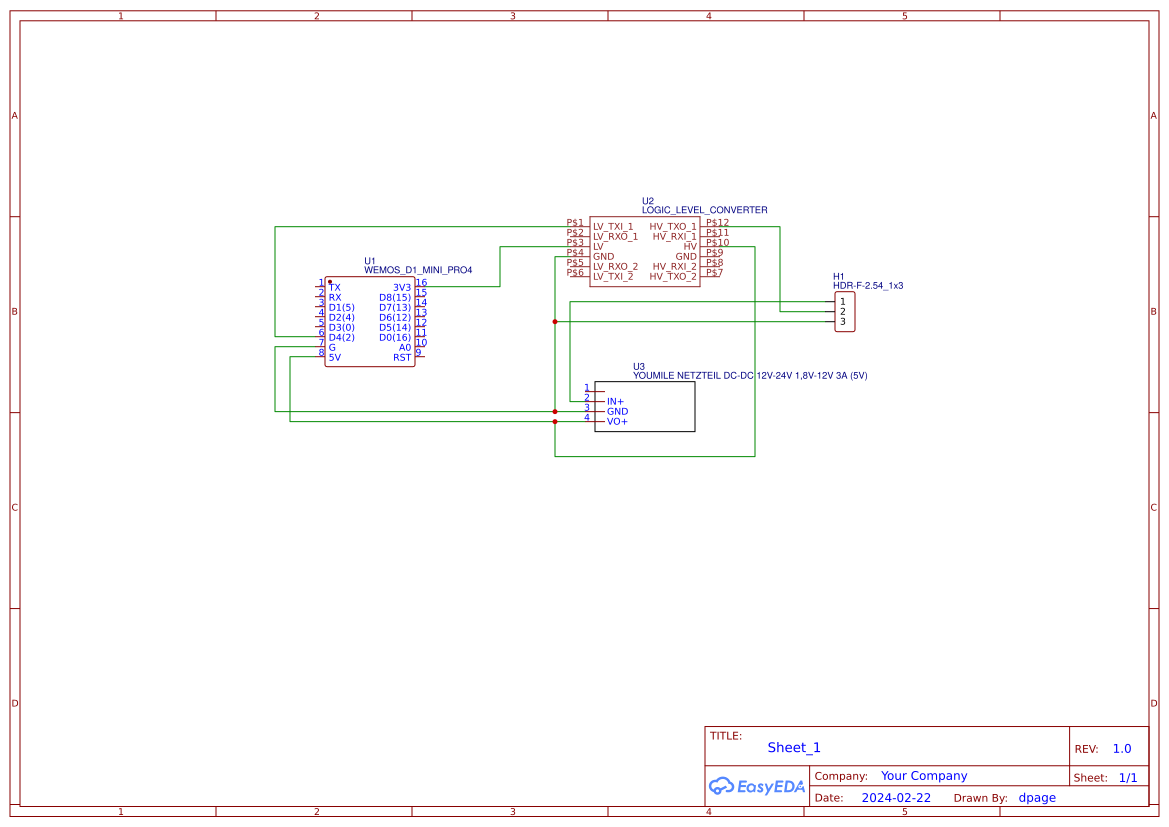
Task: Click pin 2 of the H1 header
Action: [843, 311]
